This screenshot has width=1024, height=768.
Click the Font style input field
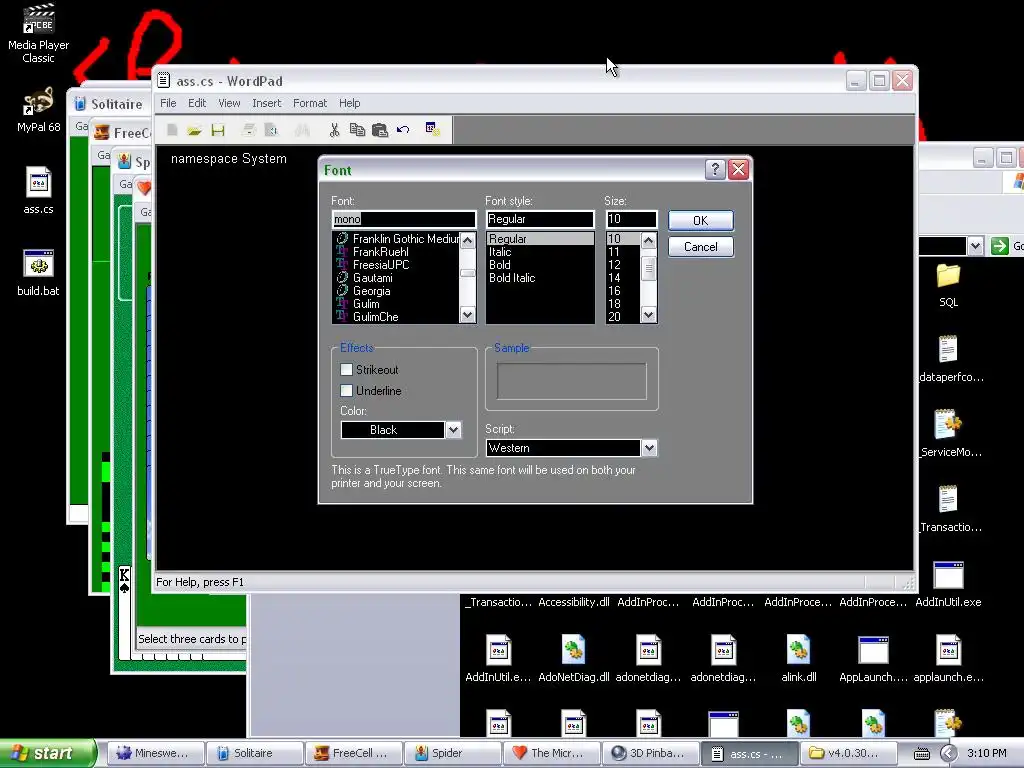click(x=540, y=219)
